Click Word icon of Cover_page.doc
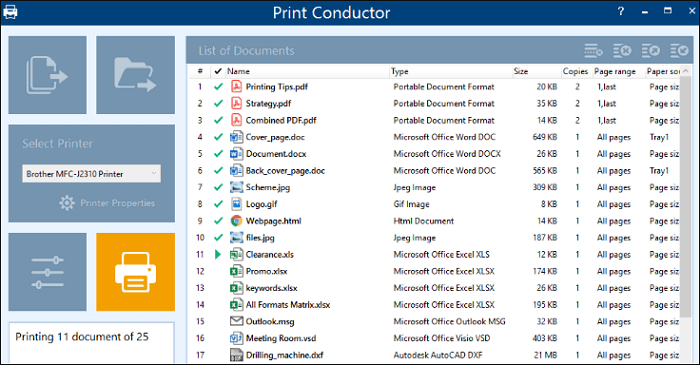700x365 pixels. (236, 137)
